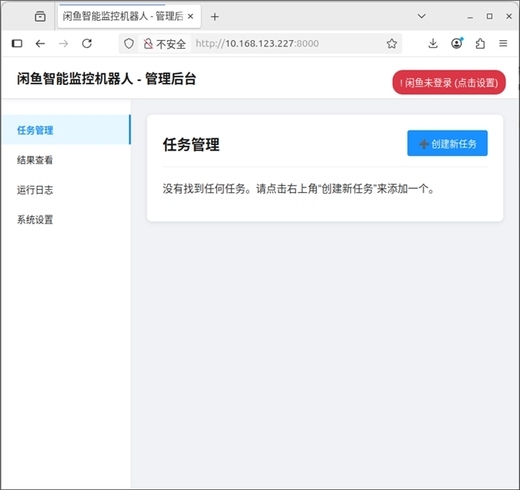Open the Firefox account profile icon

click(x=457, y=43)
